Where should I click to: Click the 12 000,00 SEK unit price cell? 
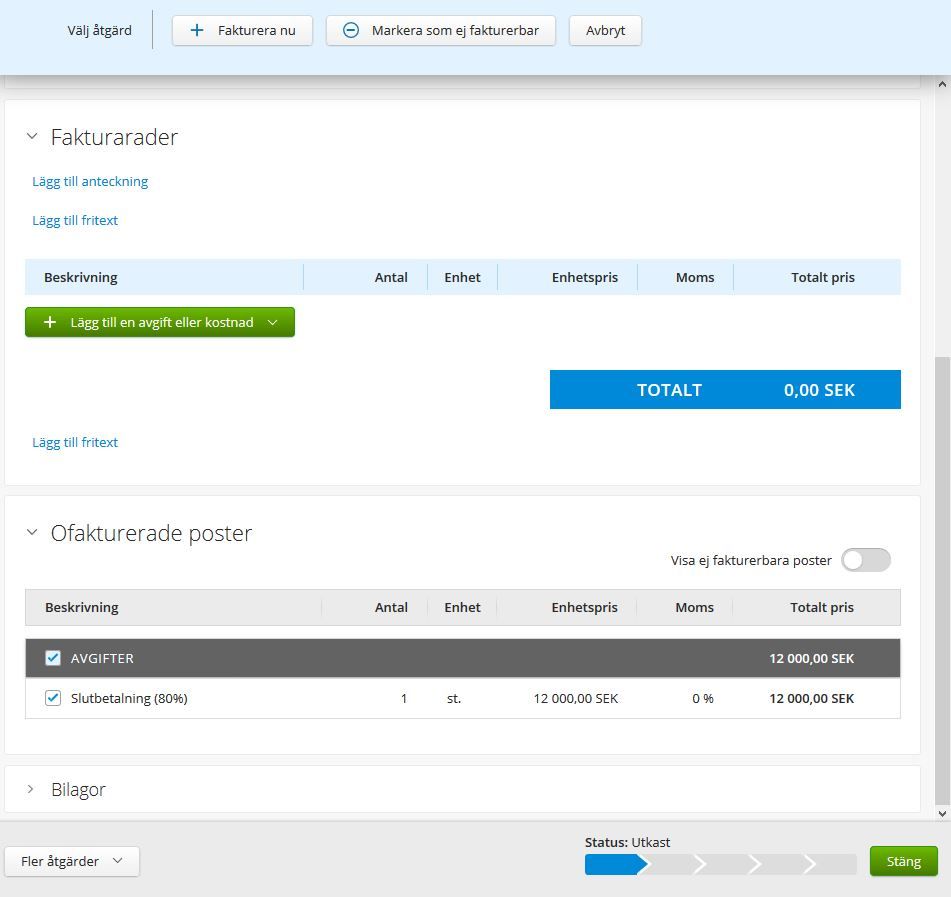tap(576, 698)
